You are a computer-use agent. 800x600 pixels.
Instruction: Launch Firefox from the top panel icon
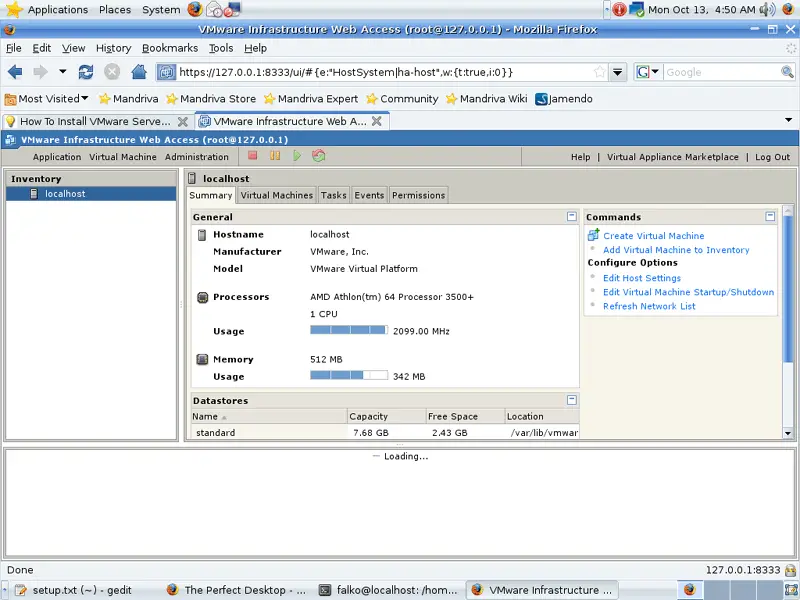194,9
